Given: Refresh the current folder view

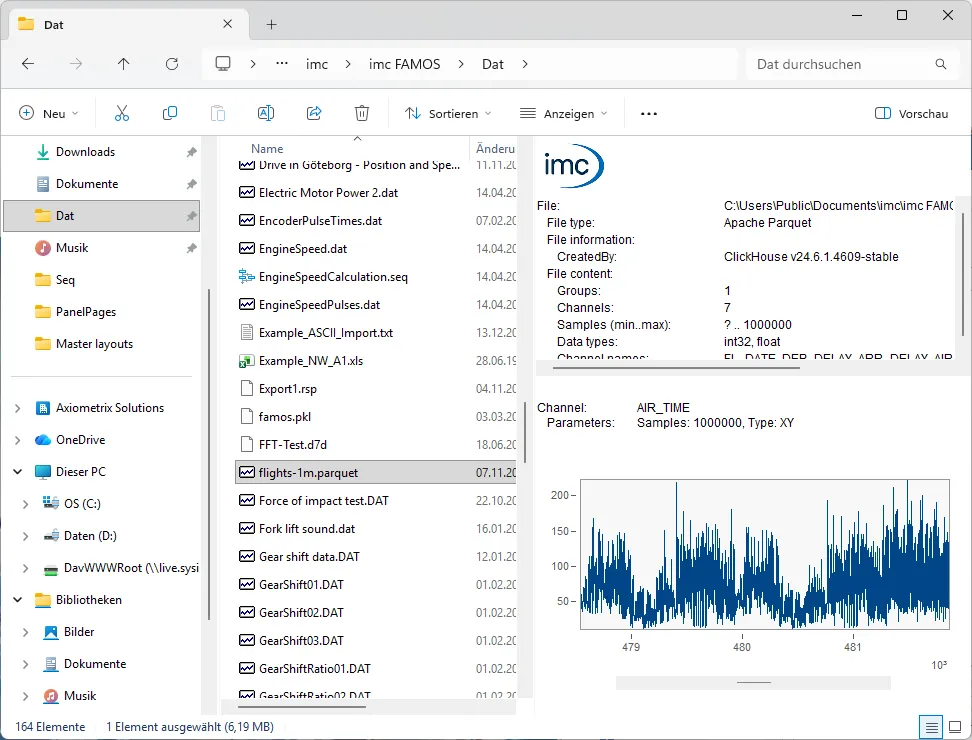Looking at the screenshot, I should pos(171,64).
